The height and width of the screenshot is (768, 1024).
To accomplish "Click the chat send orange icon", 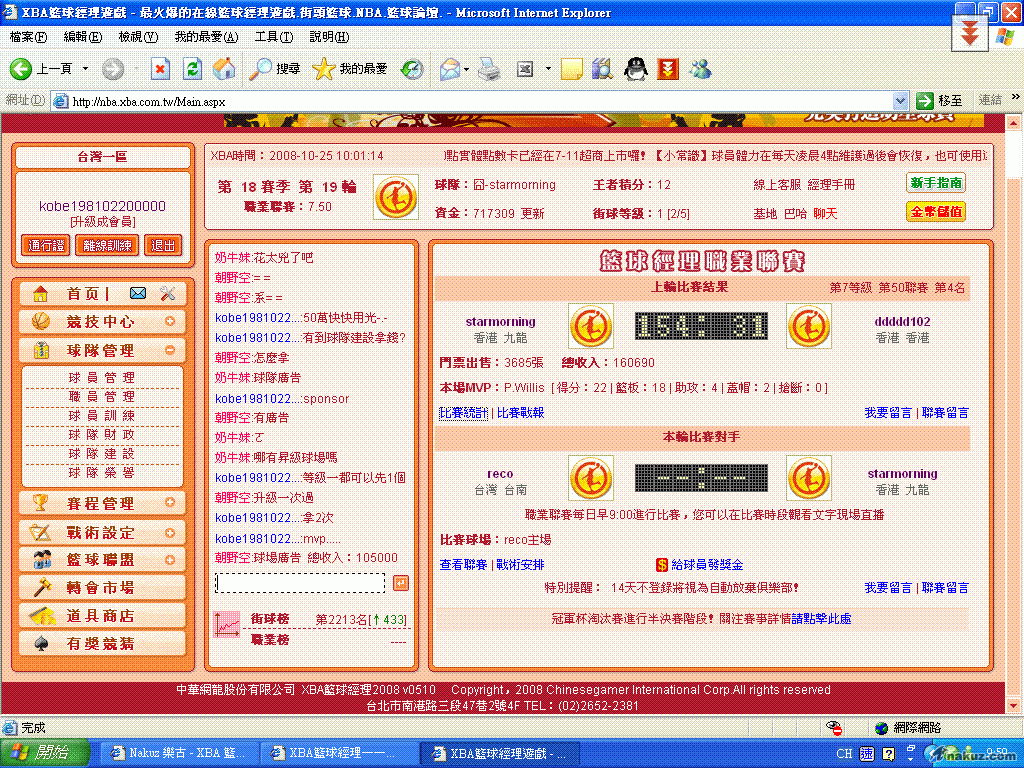I will point(401,583).
